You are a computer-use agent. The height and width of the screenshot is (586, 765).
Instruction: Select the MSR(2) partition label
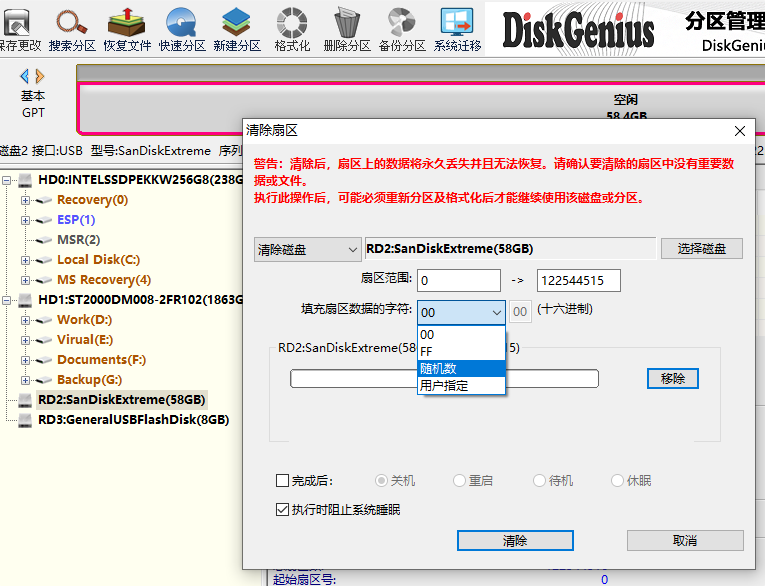[79, 240]
